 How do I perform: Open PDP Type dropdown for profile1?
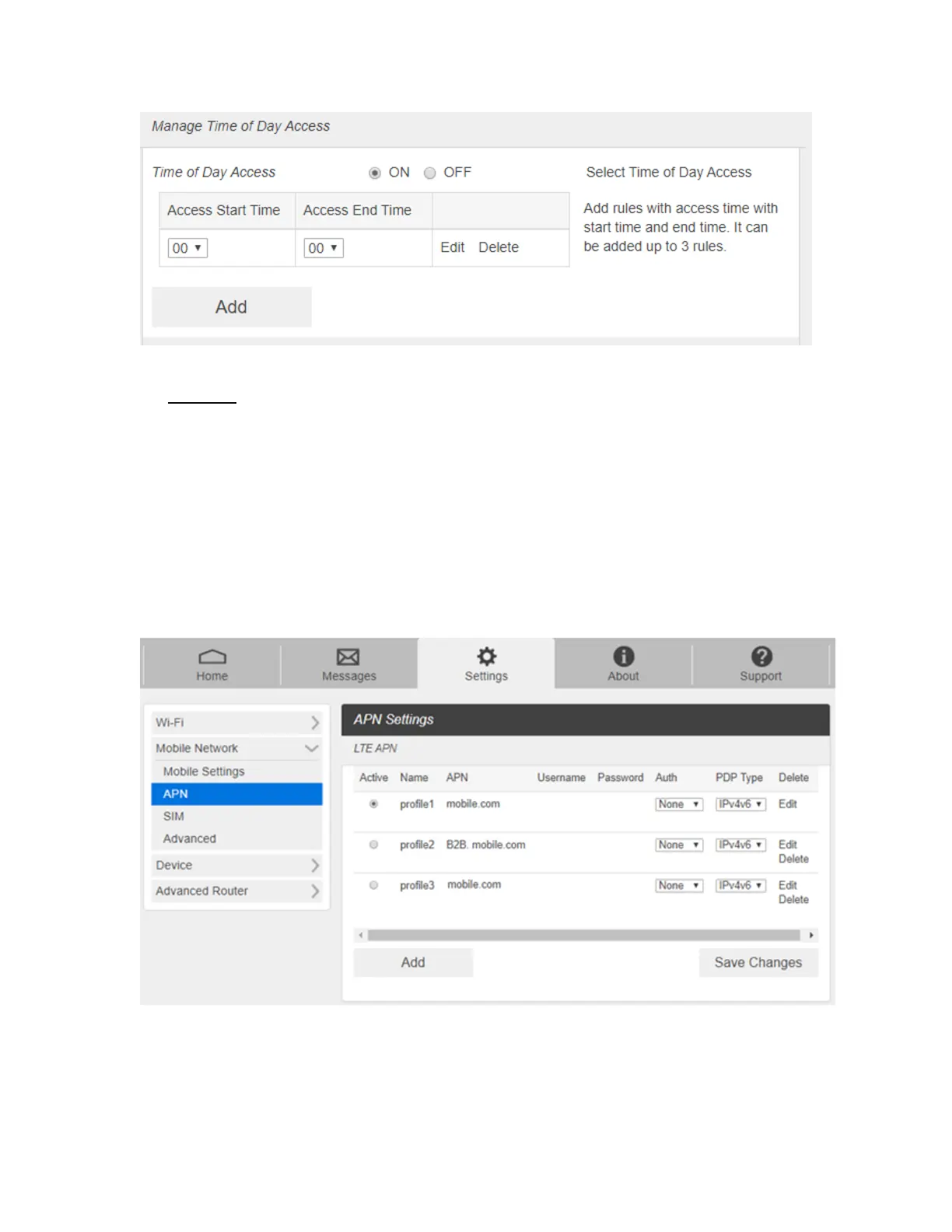pyautogui.click(x=740, y=804)
